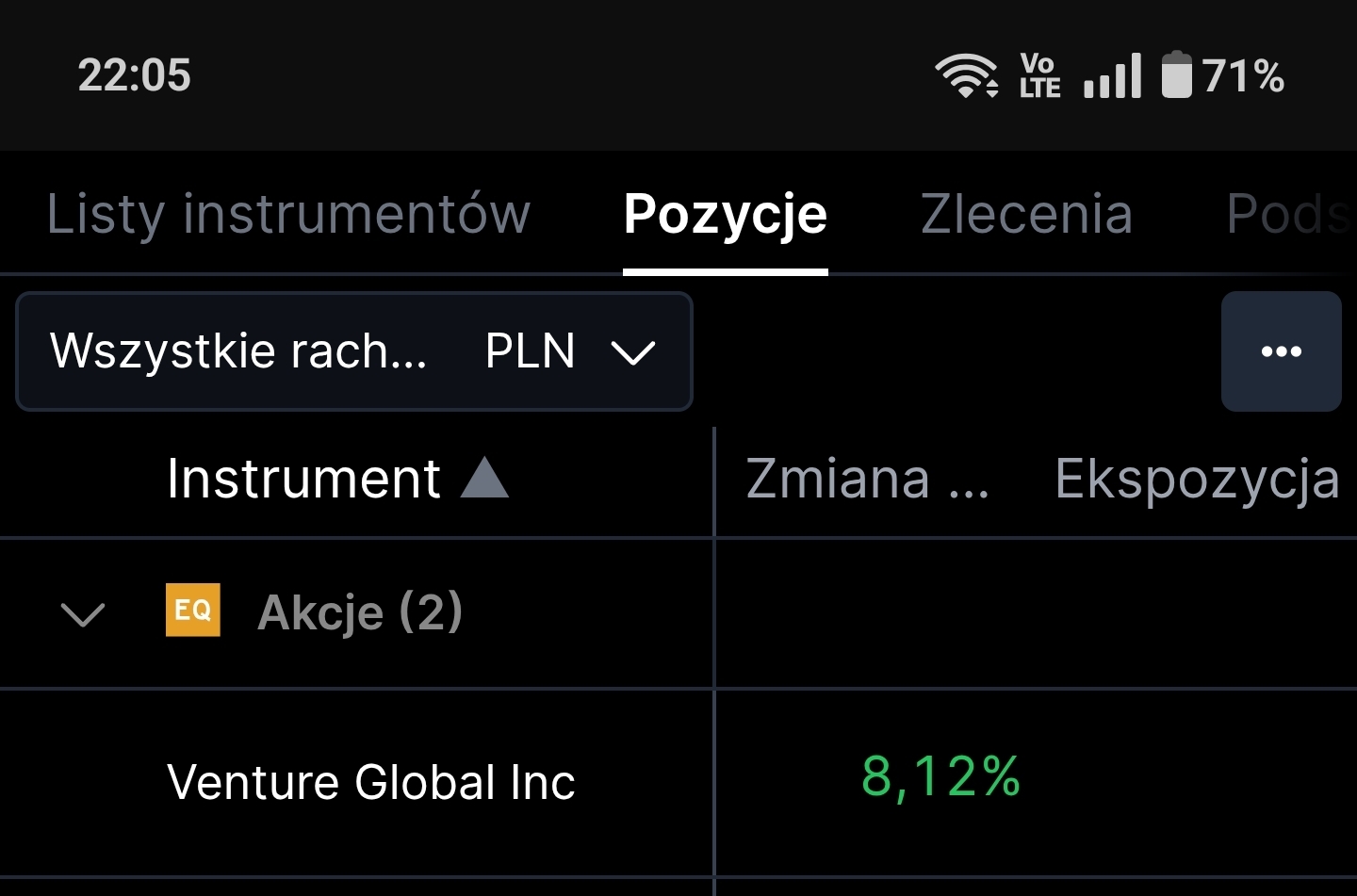The height and width of the screenshot is (896, 1357).
Task: Tap the Wi-Fi status icon
Action: [x=965, y=75]
